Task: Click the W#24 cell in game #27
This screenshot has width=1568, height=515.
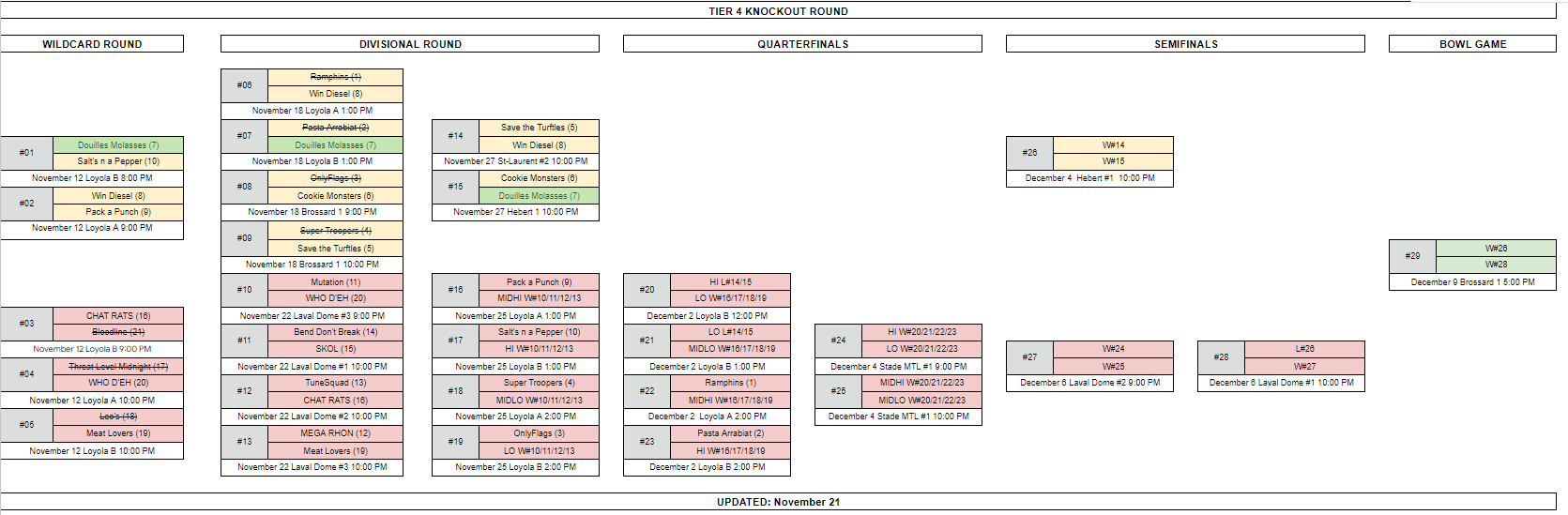Action: 1114,349
